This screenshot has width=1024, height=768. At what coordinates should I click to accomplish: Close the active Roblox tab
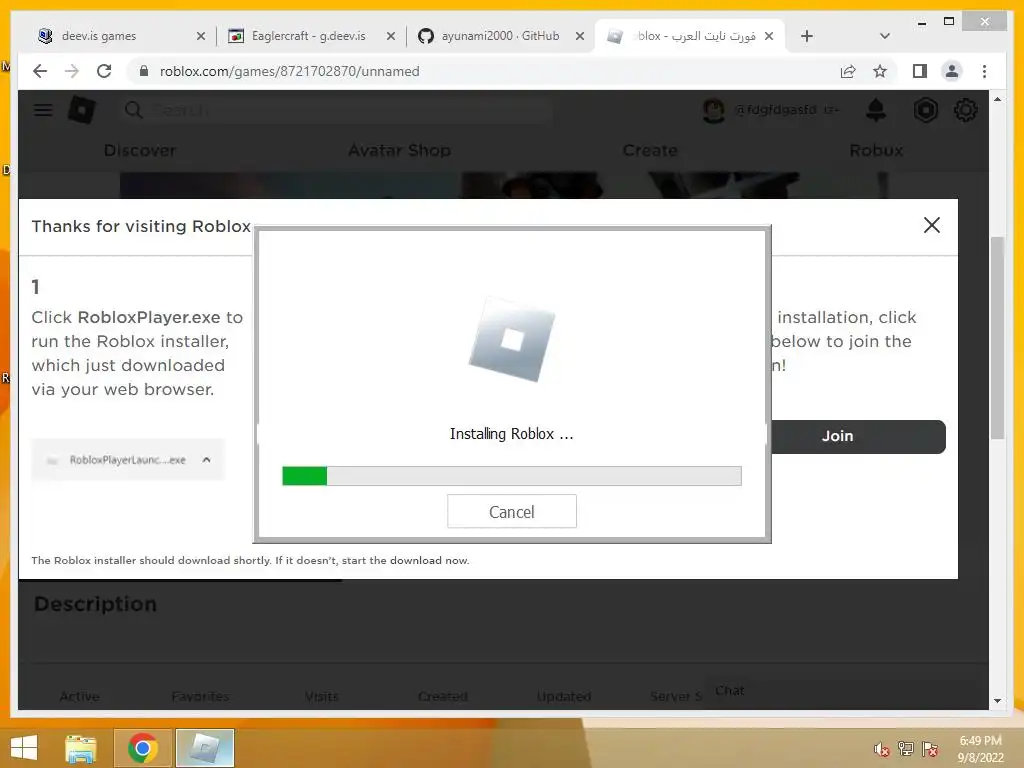click(769, 36)
